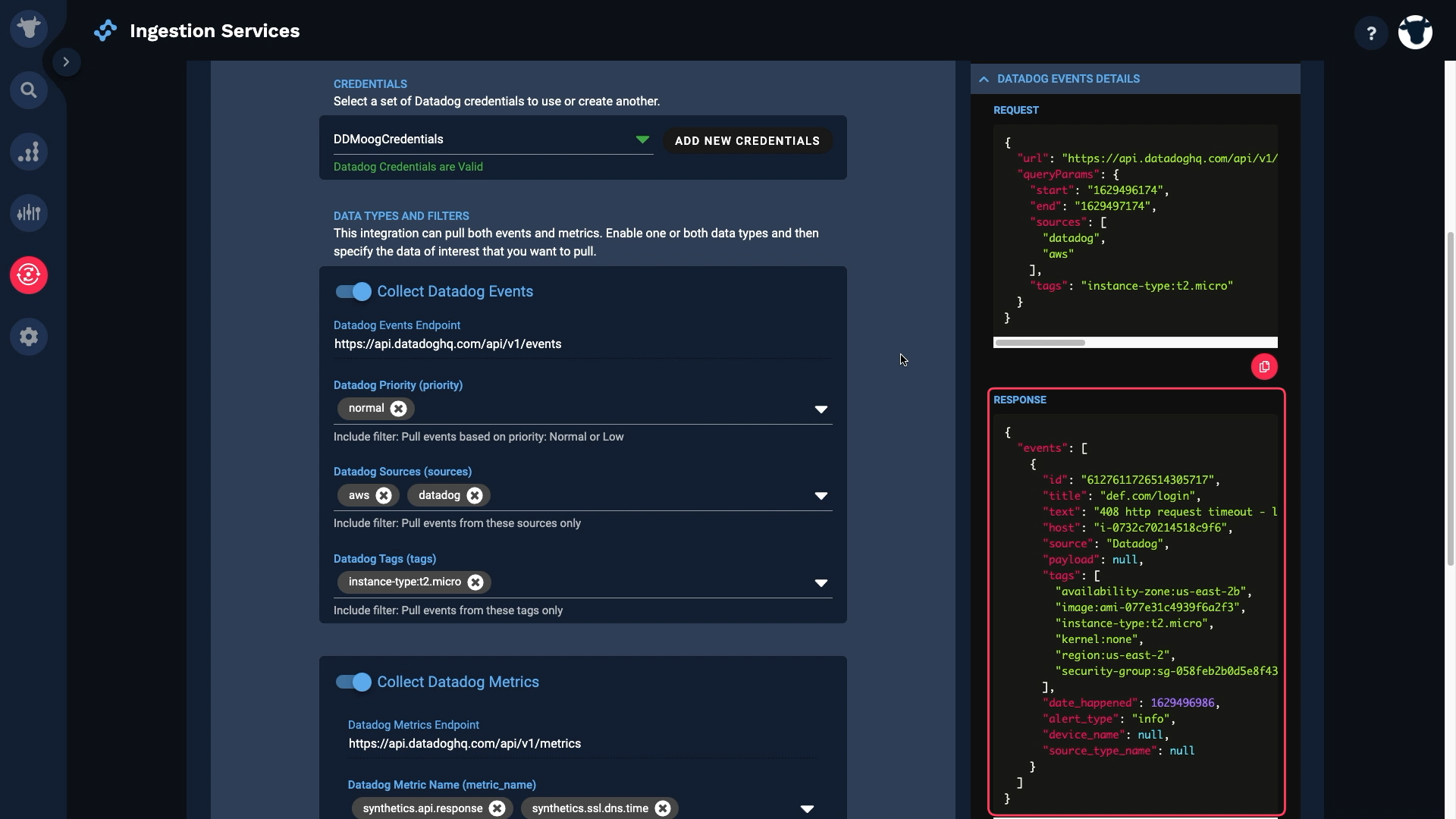Click Add New Credentials button
Screen dimensions: 1456x819
(x=747, y=141)
